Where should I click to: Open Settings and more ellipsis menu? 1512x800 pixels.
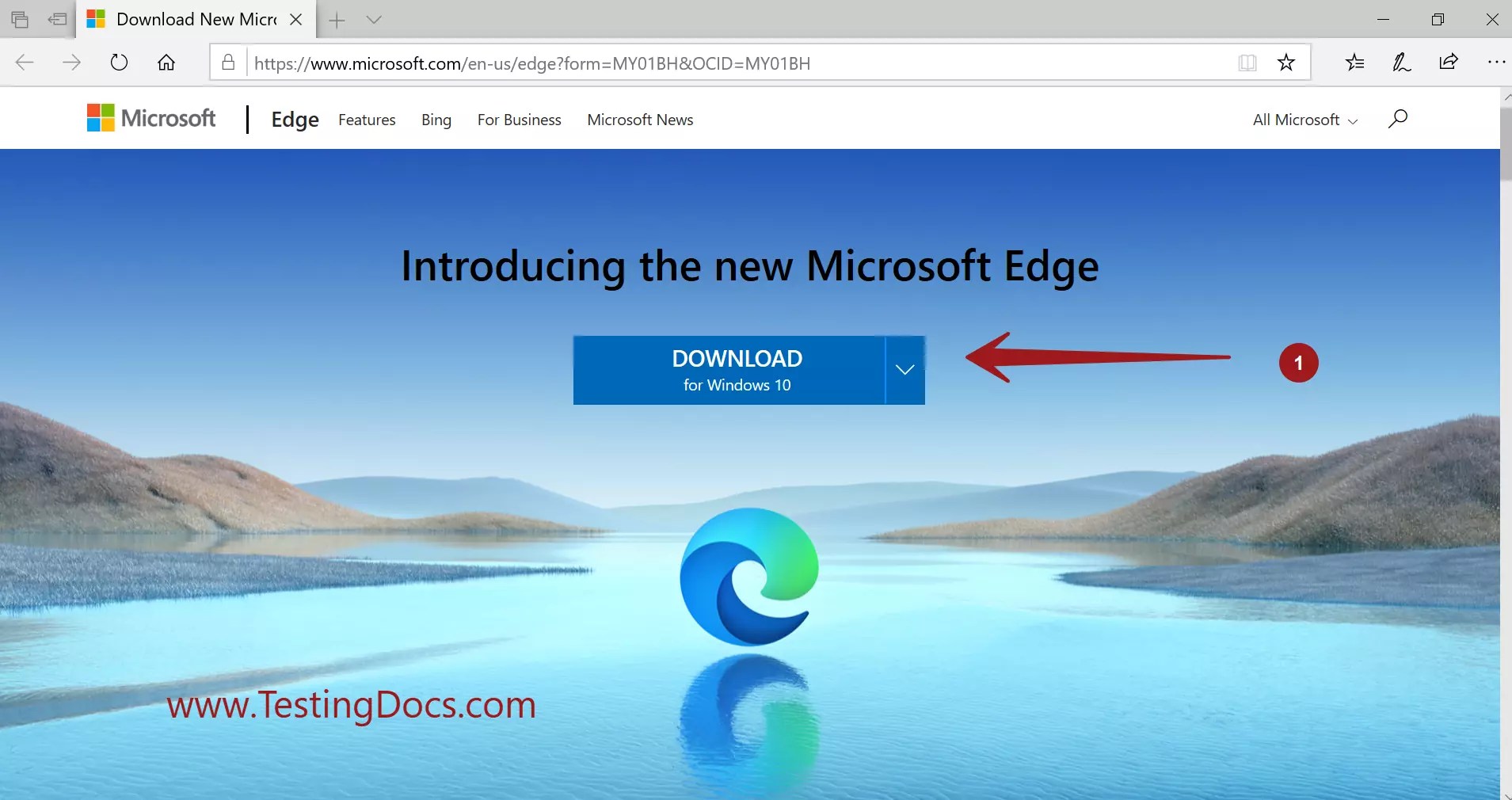[1496, 62]
